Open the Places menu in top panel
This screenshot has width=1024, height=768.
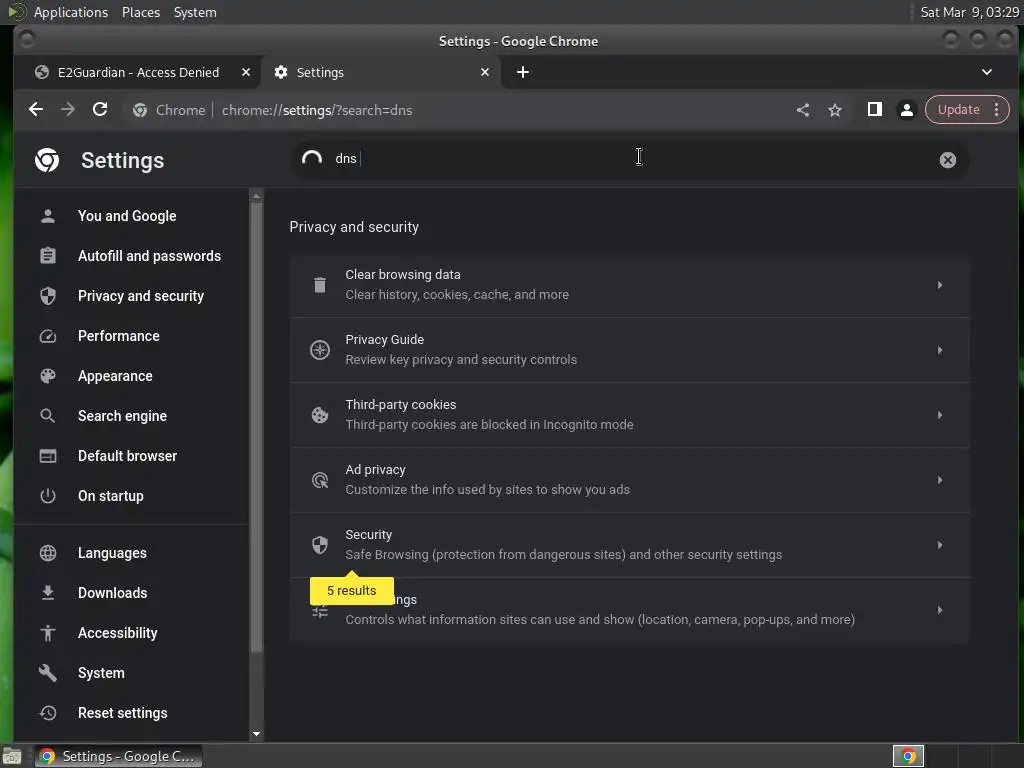[x=141, y=12]
